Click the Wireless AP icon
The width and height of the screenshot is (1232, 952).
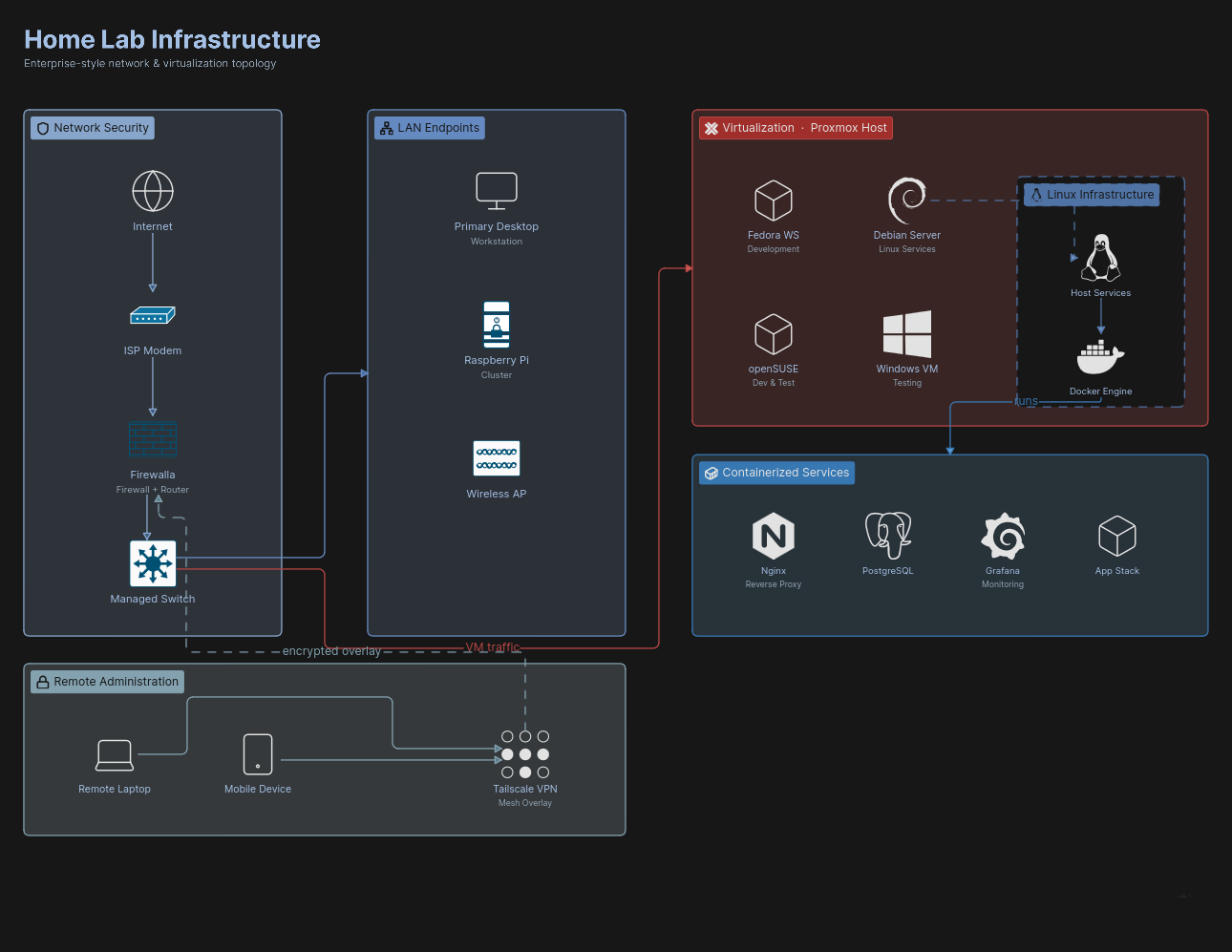[497, 458]
